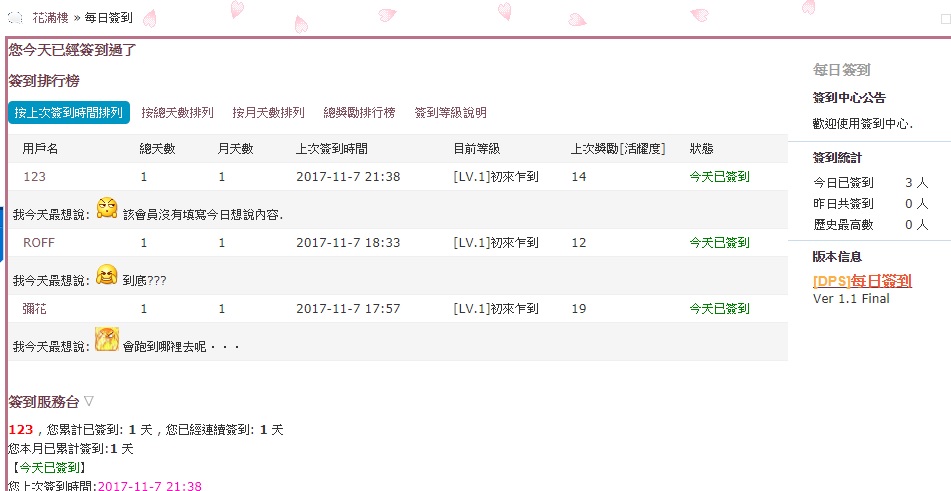This screenshot has height=491, width=951.
Task: Show the 總獎勵排行榜 tab
Action: [359, 113]
